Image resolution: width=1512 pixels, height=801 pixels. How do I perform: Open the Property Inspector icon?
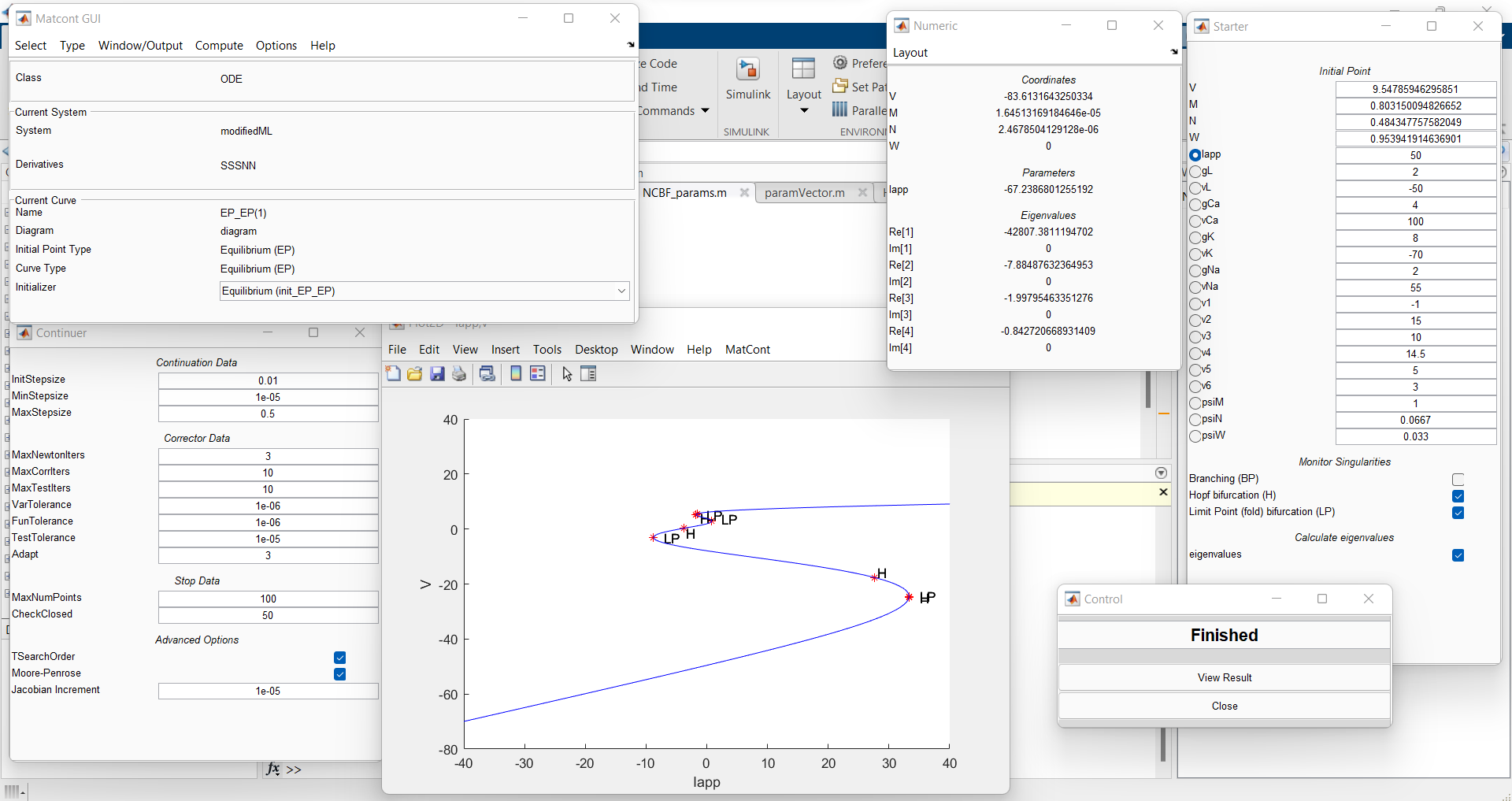pyautogui.click(x=588, y=374)
